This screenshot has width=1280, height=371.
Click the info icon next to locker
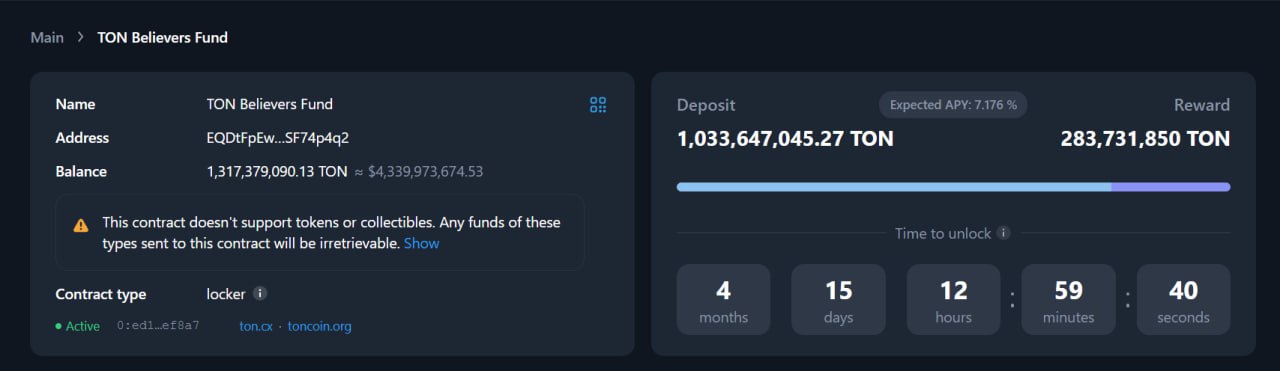click(260, 294)
